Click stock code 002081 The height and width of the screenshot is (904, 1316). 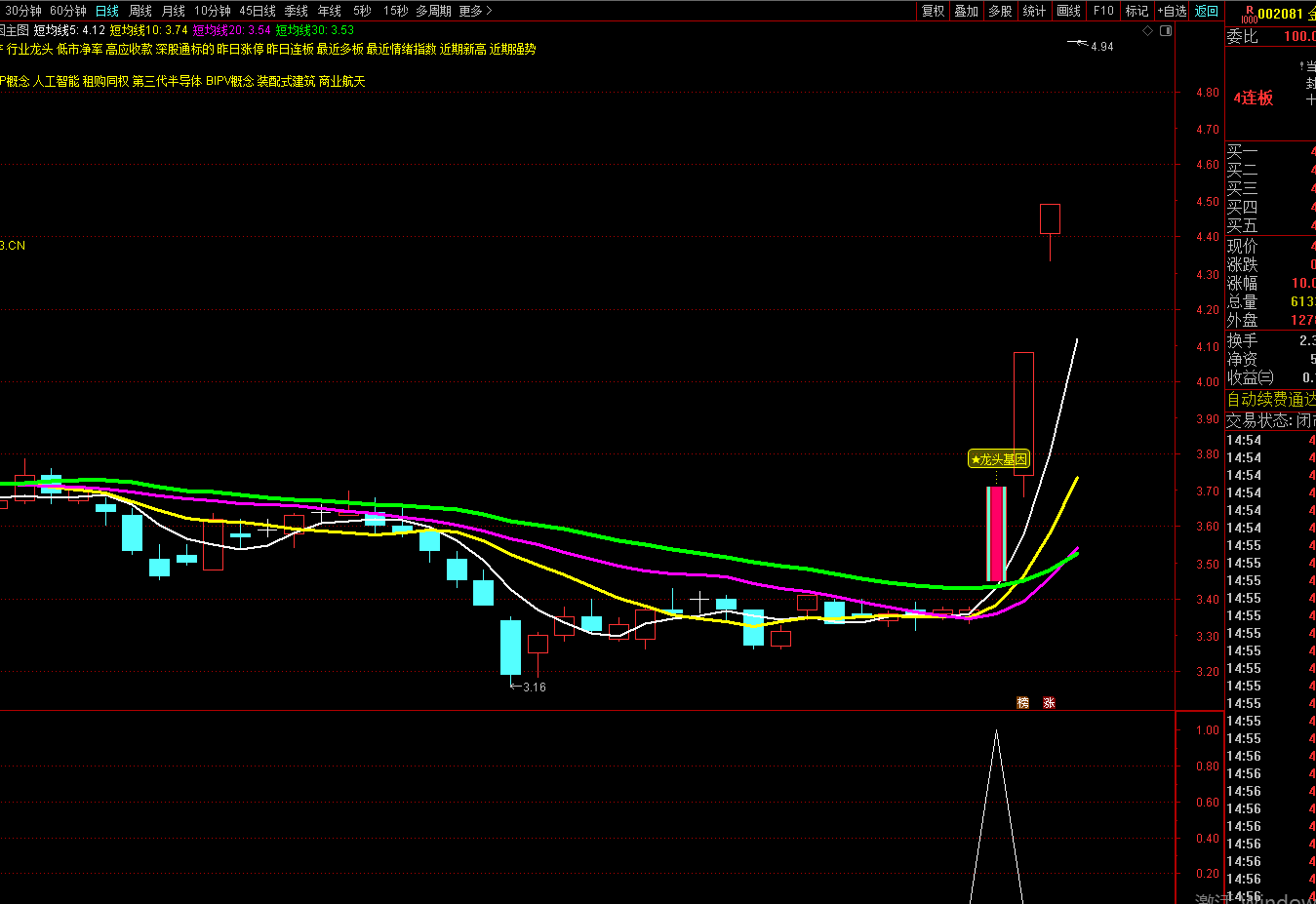[1280, 14]
